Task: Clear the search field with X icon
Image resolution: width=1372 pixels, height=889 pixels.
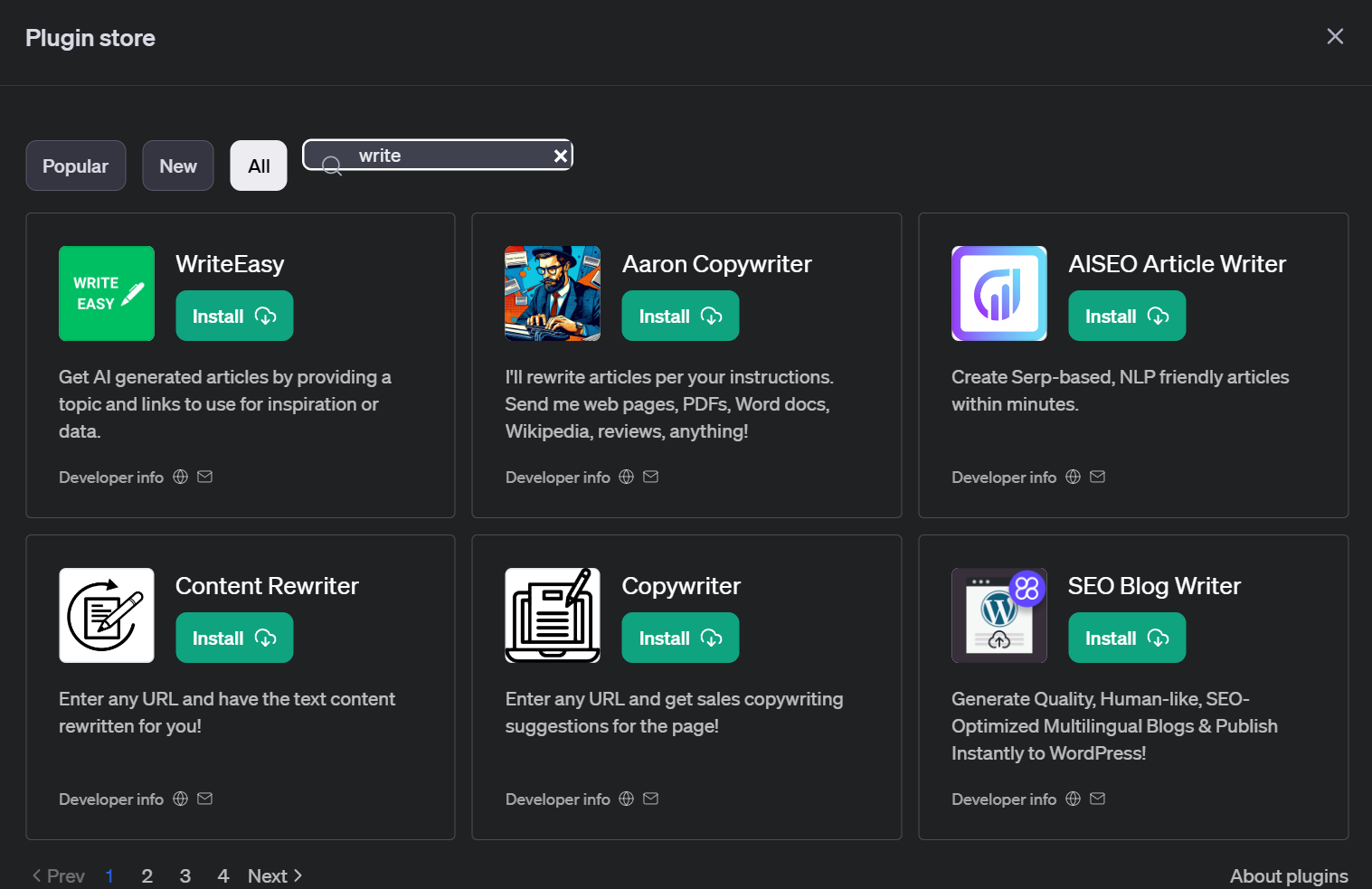Action: click(561, 156)
